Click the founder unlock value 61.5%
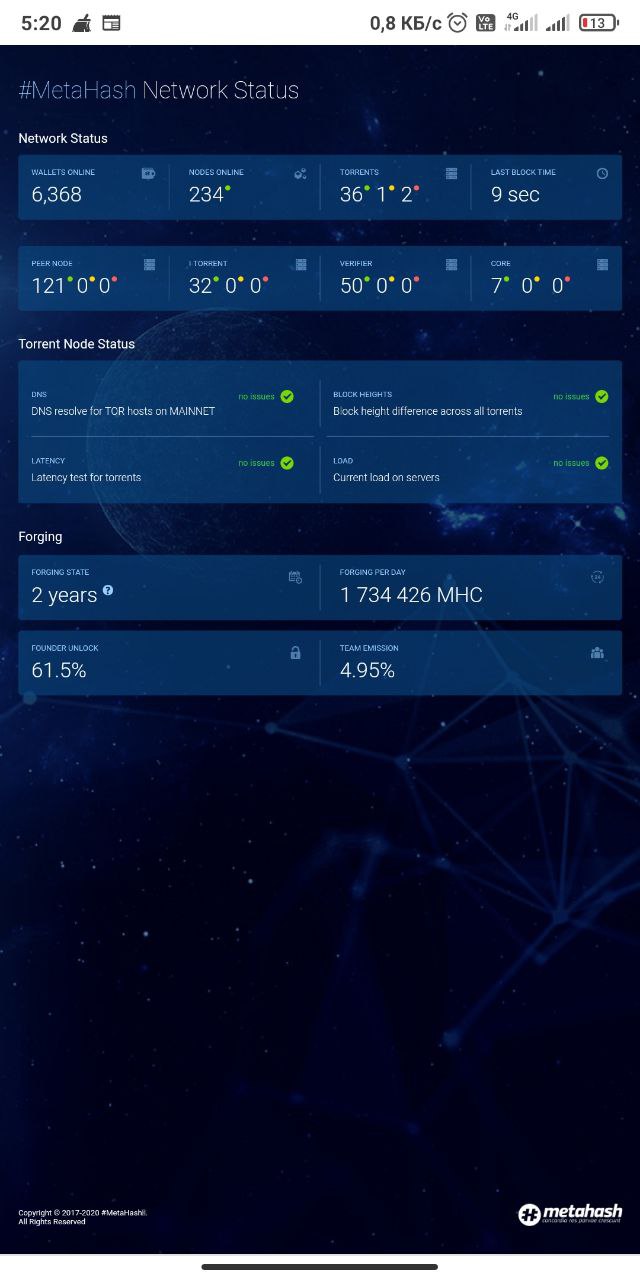The height and width of the screenshot is (1280, 640). pyautogui.click(x=59, y=670)
